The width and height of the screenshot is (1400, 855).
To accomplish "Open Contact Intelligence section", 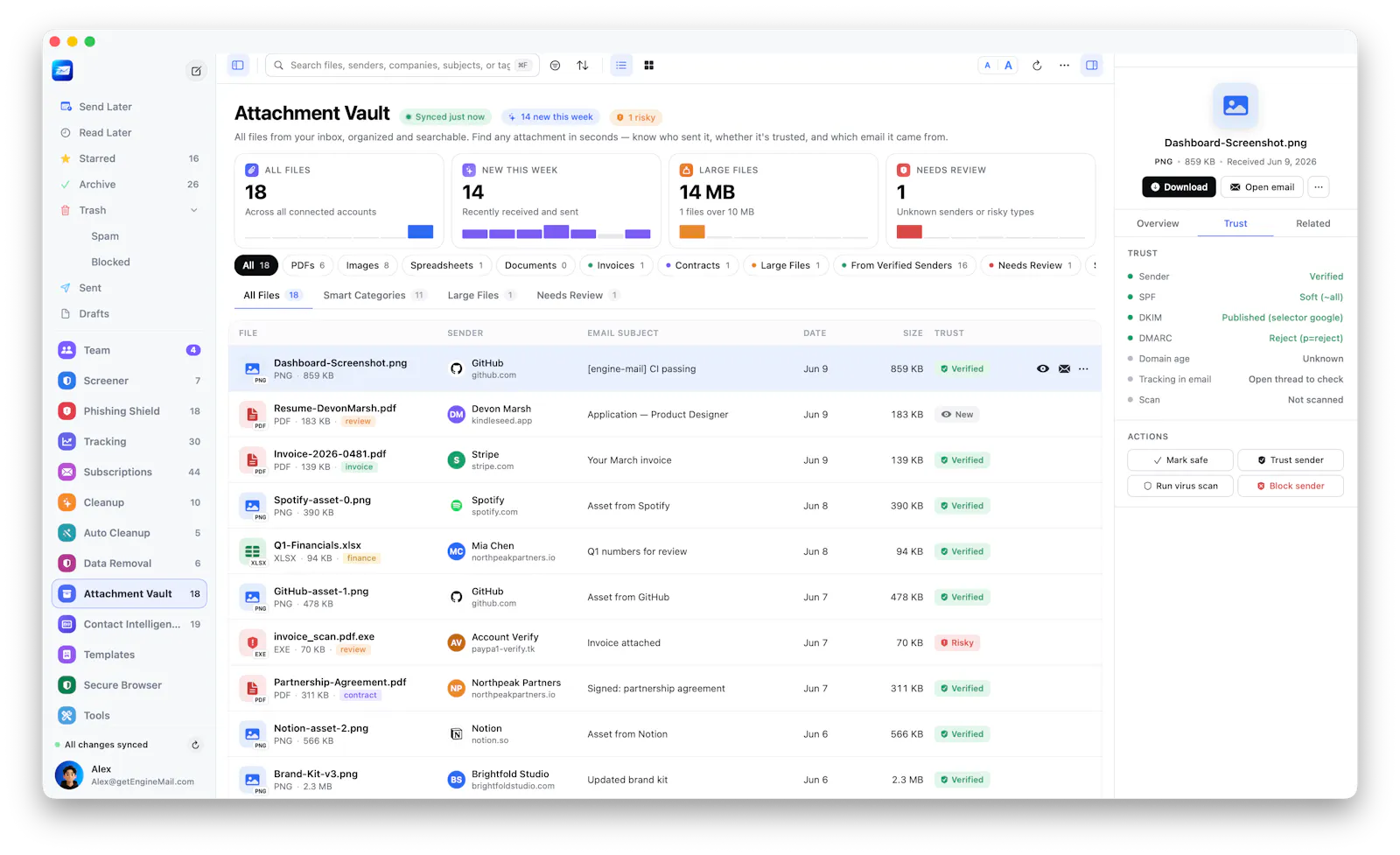I will coord(129,624).
